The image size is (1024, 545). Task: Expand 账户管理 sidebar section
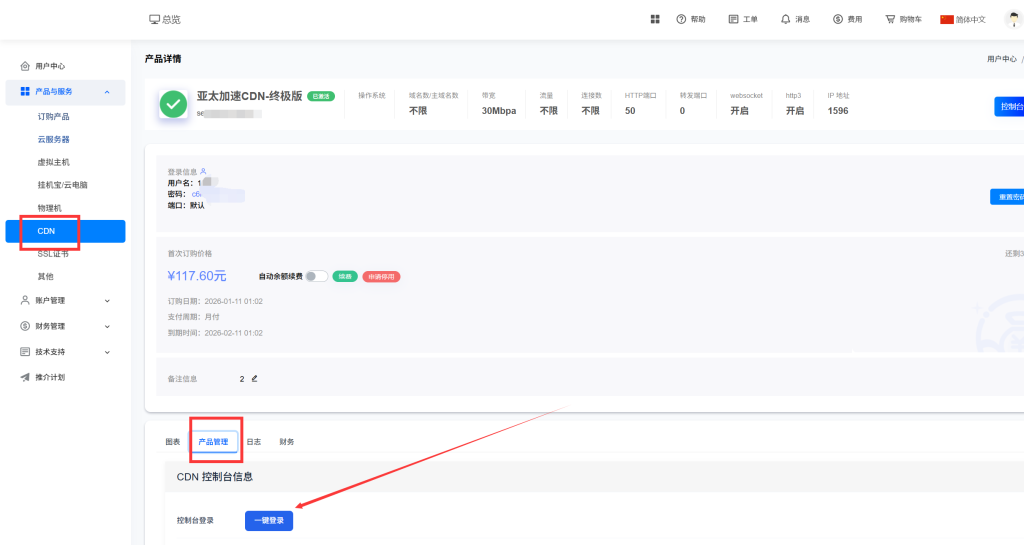[x=65, y=300]
